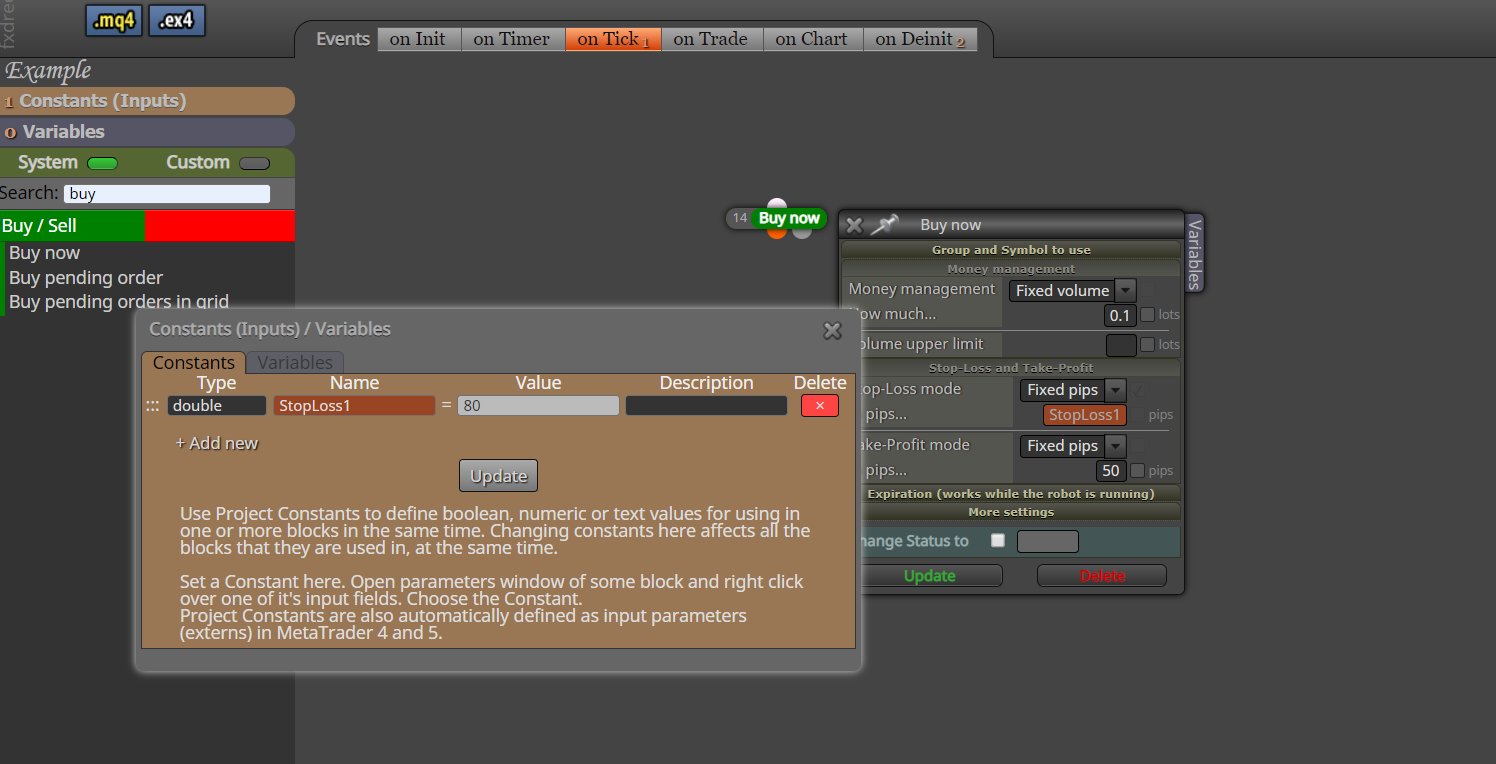This screenshot has width=1496, height=764.
Task: Delete the StopLoss1 constant row
Action: (x=820, y=405)
